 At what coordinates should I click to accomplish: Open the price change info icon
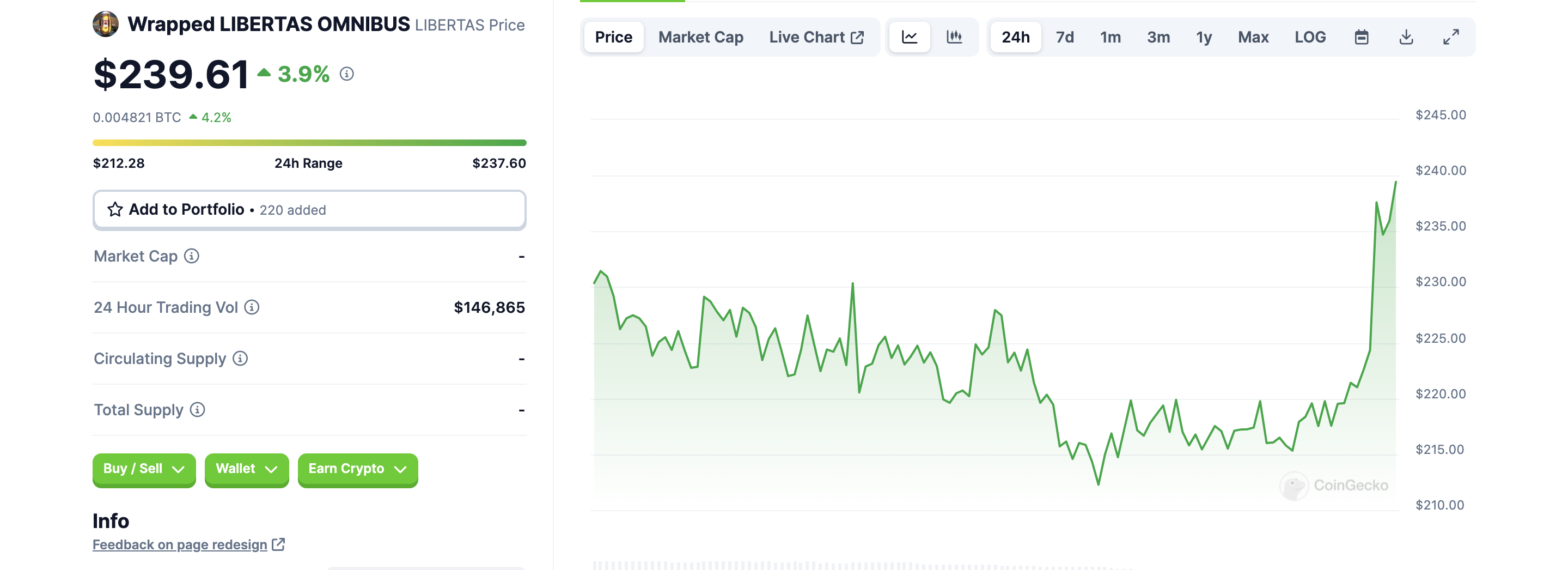click(346, 74)
